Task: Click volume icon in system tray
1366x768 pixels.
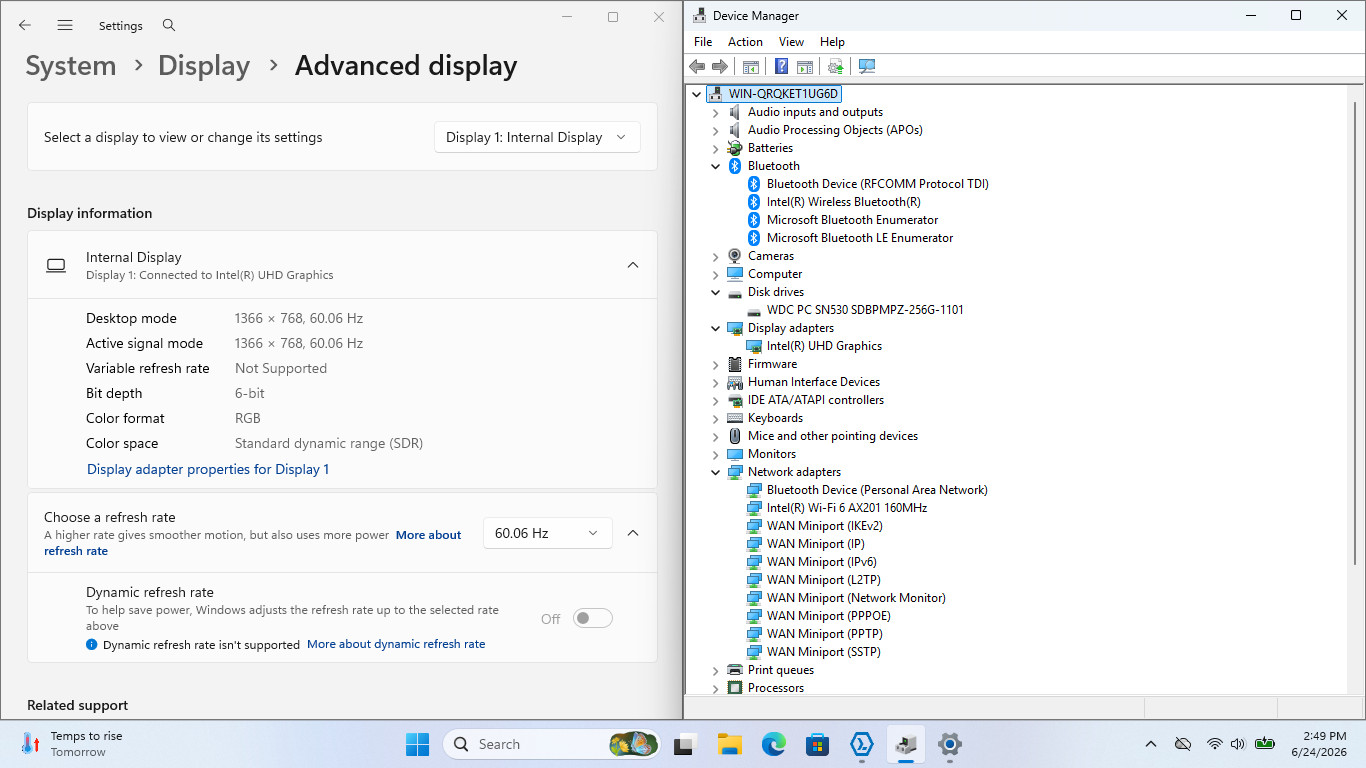Action: tap(1238, 744)
